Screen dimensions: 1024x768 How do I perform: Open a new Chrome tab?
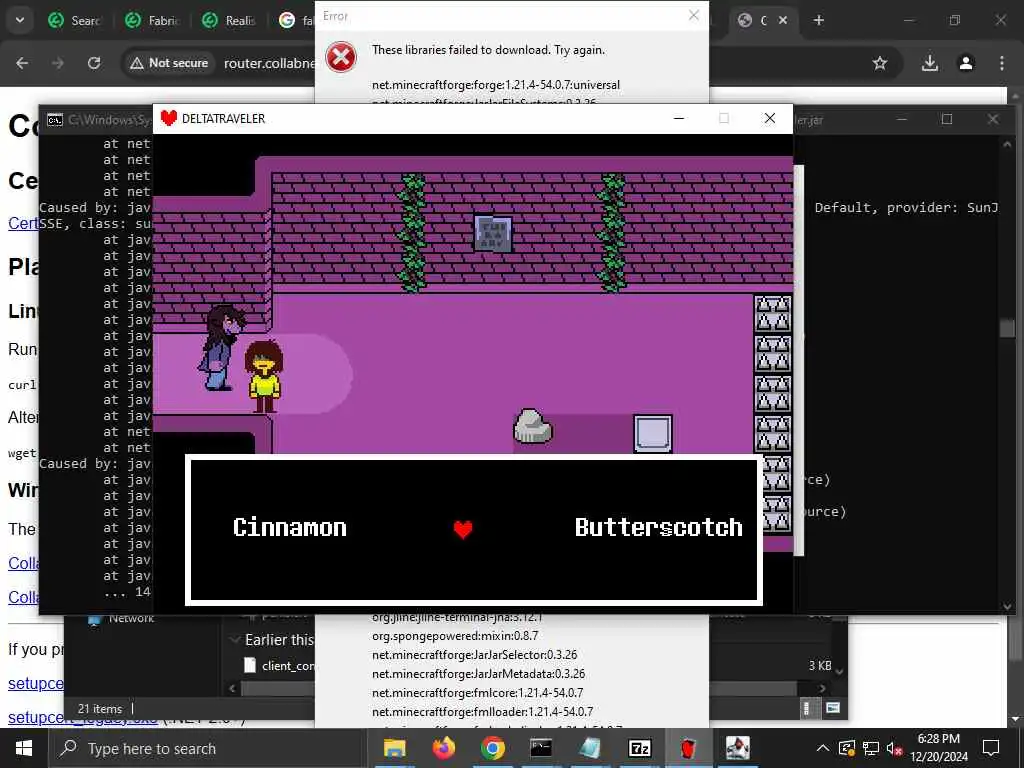pyautogui.click(x=819, y=20)
